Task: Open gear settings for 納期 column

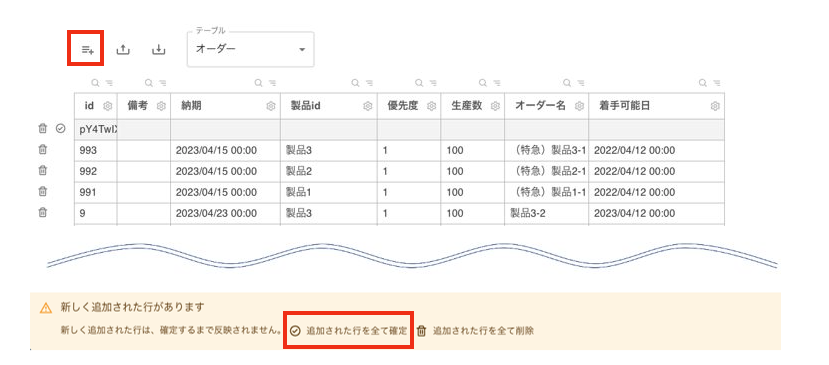Action: (x=271, y=106)
